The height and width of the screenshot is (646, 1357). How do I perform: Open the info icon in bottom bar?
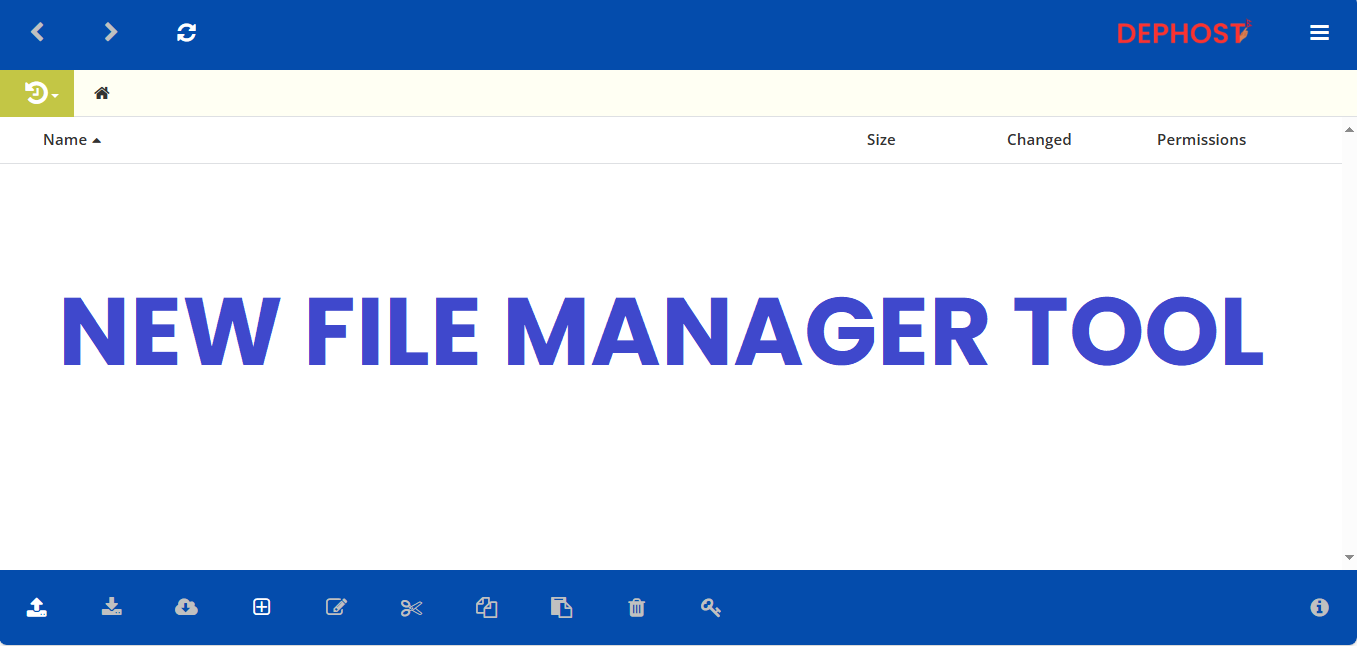[x=1319, y=607]
